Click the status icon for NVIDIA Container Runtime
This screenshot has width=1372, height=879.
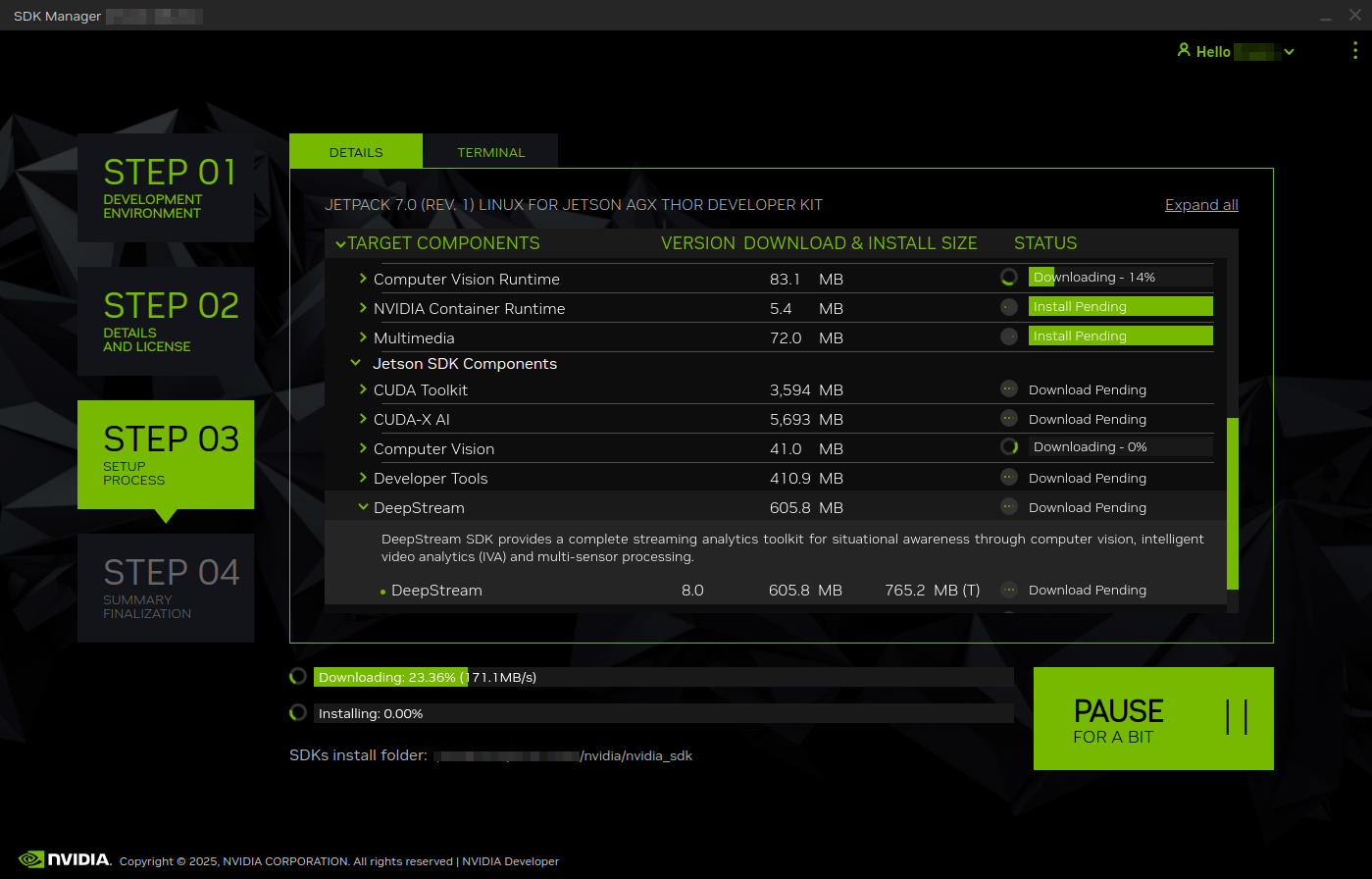point(1009,306)
